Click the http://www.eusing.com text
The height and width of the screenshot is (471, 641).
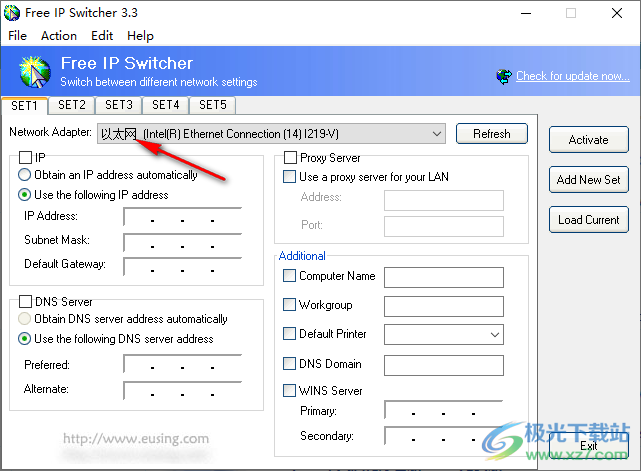click(136, 439)
